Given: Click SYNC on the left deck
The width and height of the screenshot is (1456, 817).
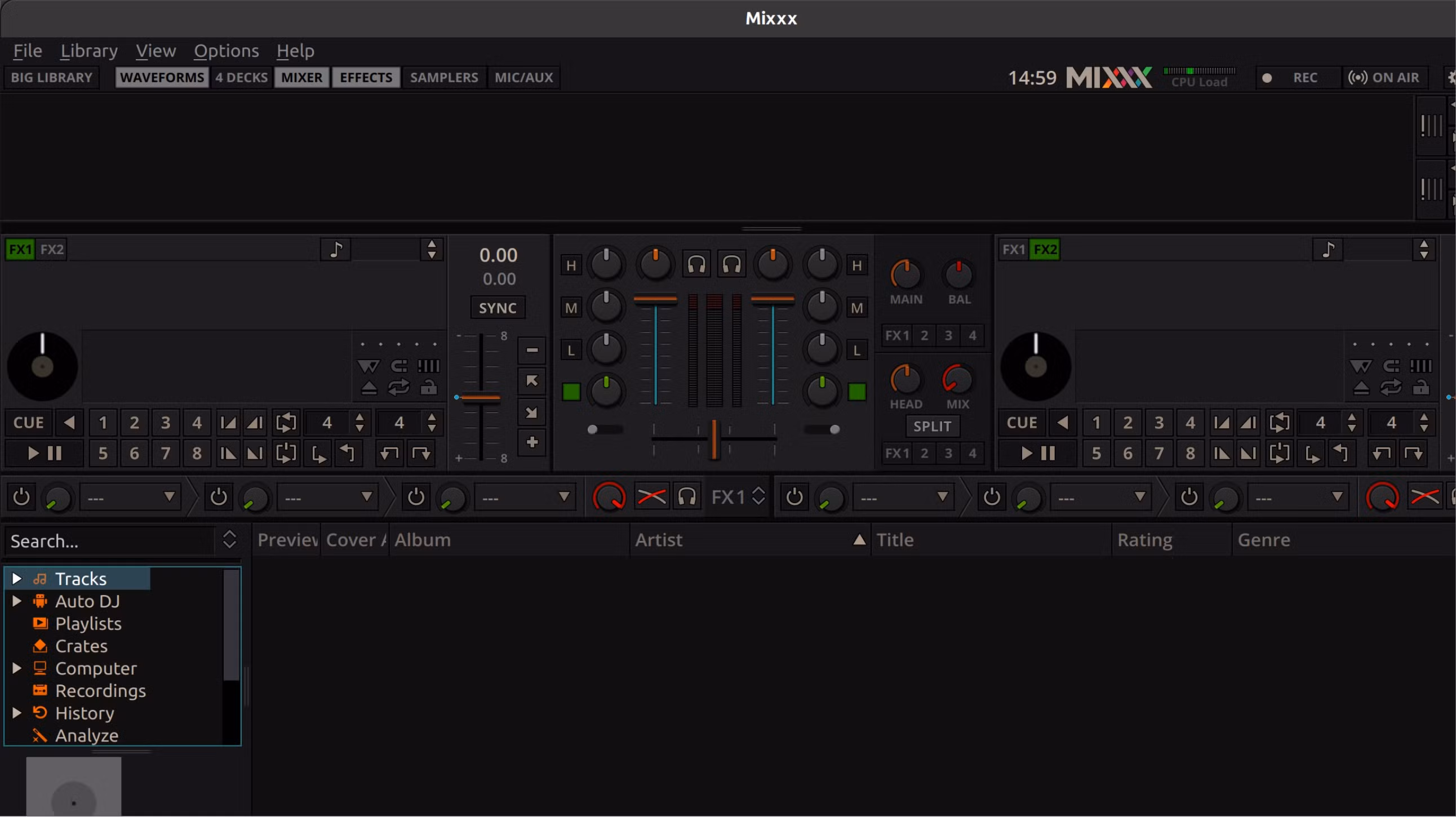Looking at the screenshot, I should click(498, 308).
